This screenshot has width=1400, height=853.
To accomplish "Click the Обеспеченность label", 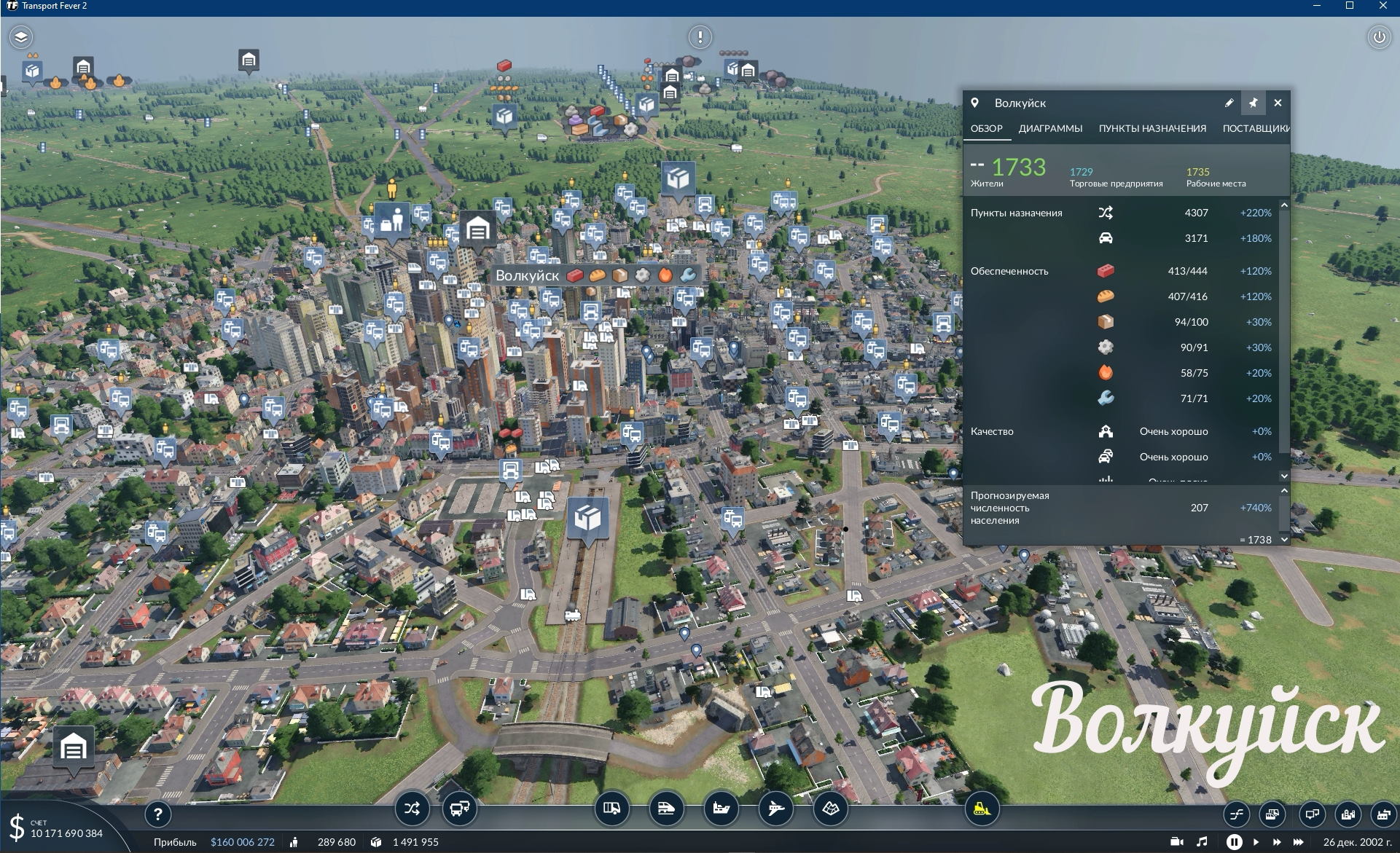I will point(1009,271).
